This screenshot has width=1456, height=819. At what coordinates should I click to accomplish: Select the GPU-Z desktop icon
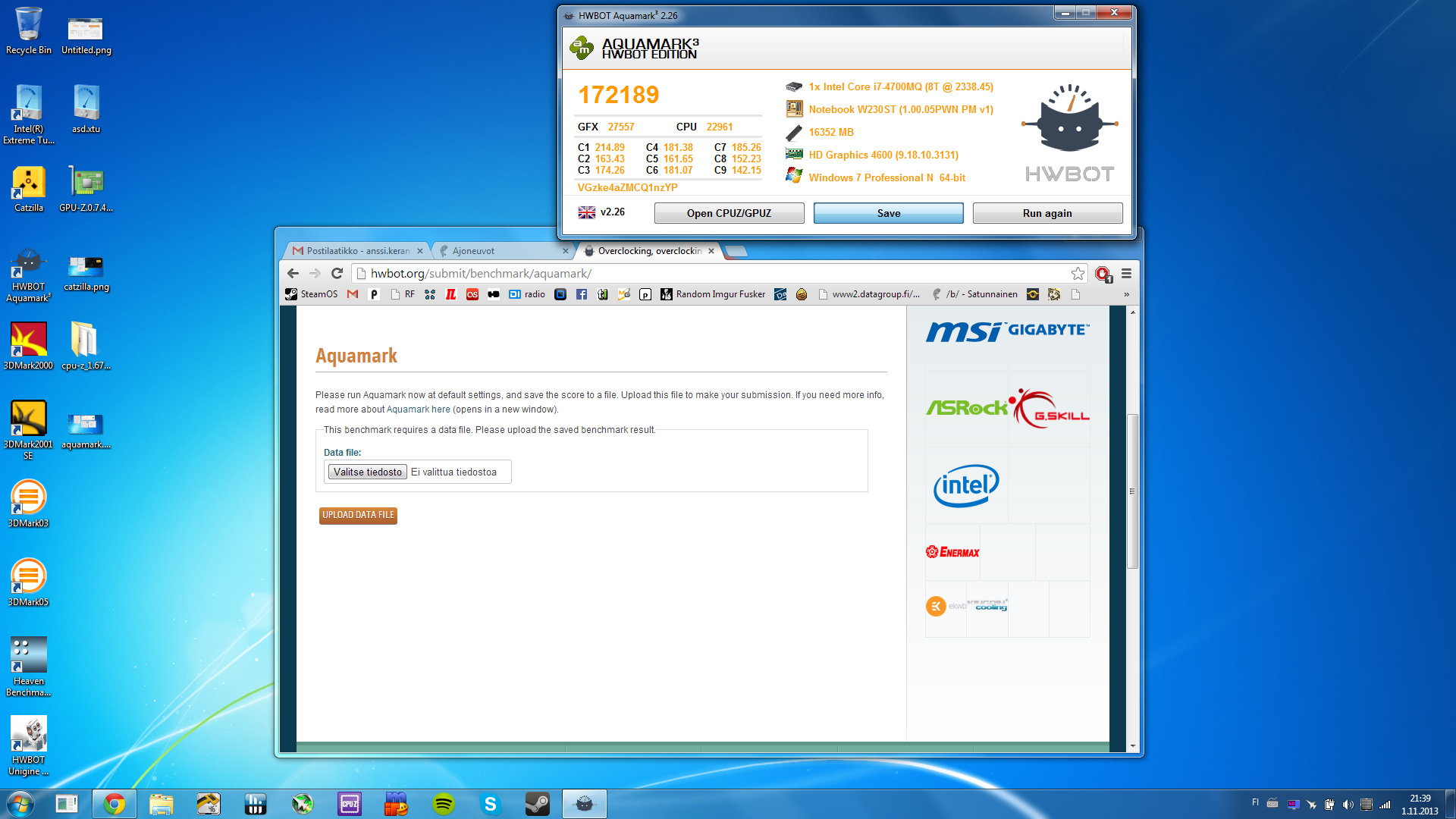(x=86, y=189)
